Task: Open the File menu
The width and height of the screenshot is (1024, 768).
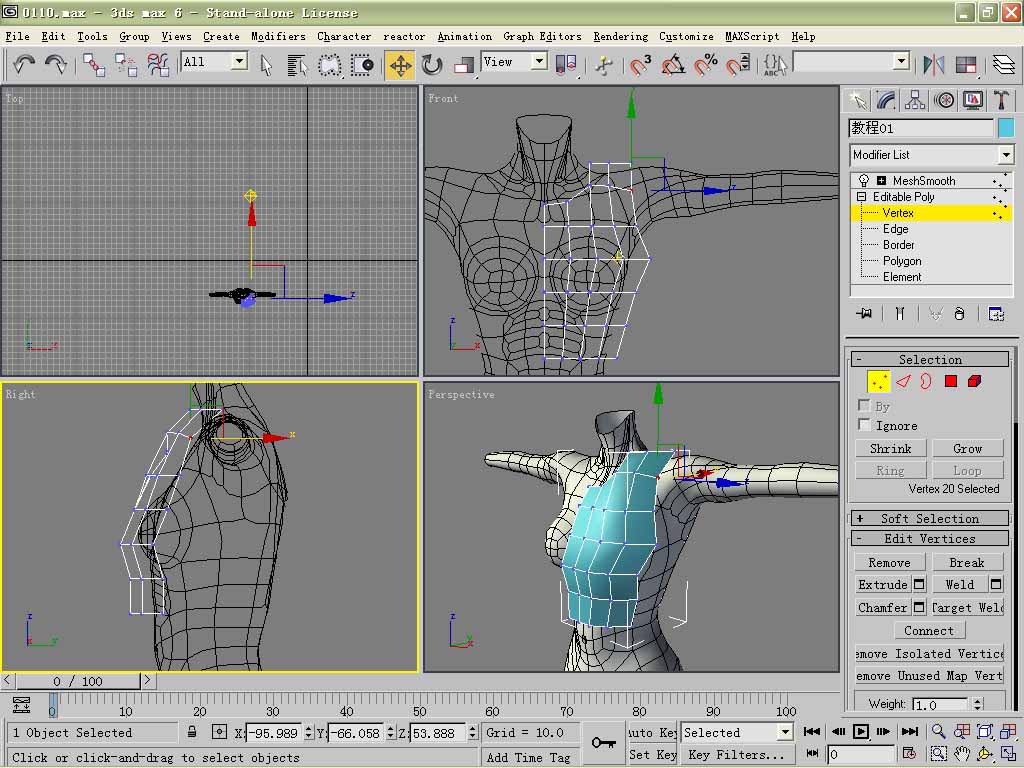Action: pos(18,37)
